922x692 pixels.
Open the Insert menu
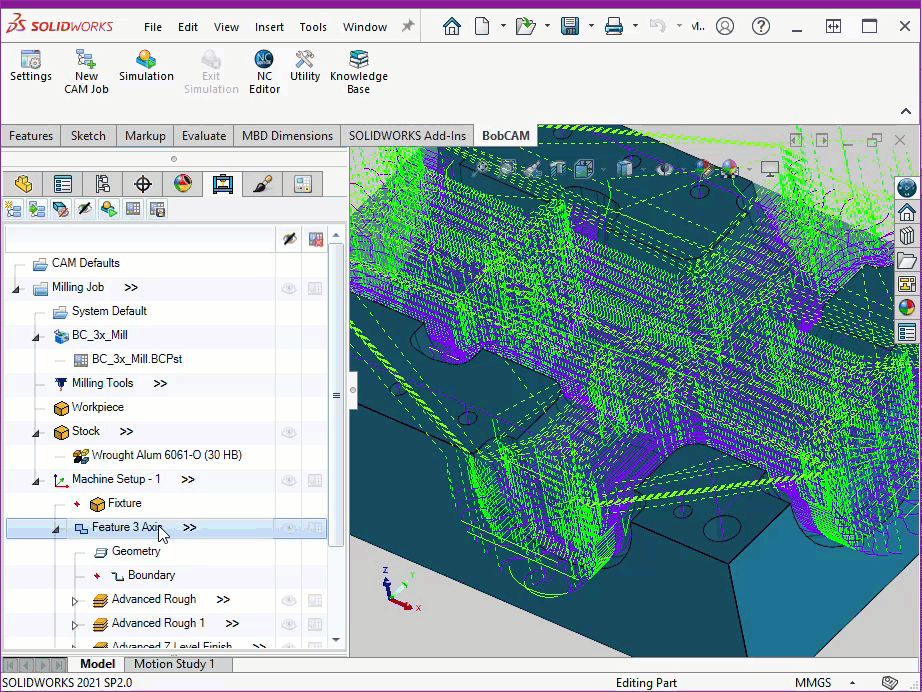pyautogui.click(x=269, y=27)
